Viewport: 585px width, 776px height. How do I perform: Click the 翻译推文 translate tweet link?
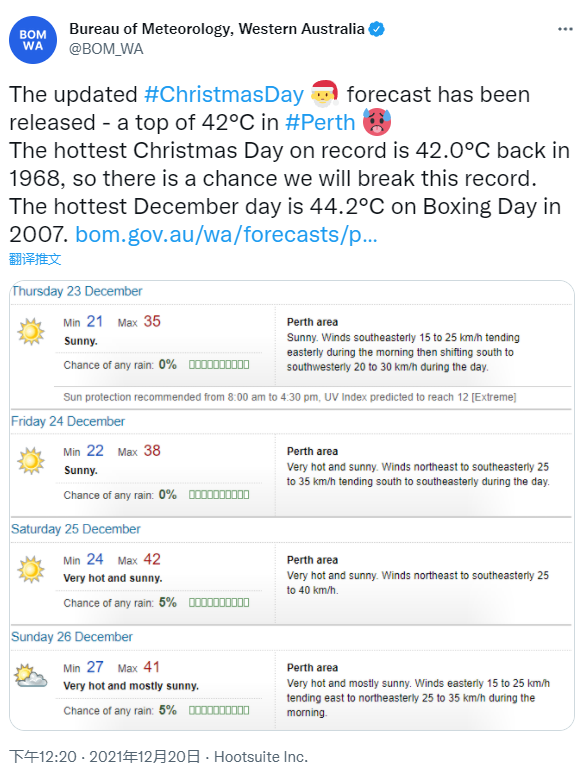point(35,259)
